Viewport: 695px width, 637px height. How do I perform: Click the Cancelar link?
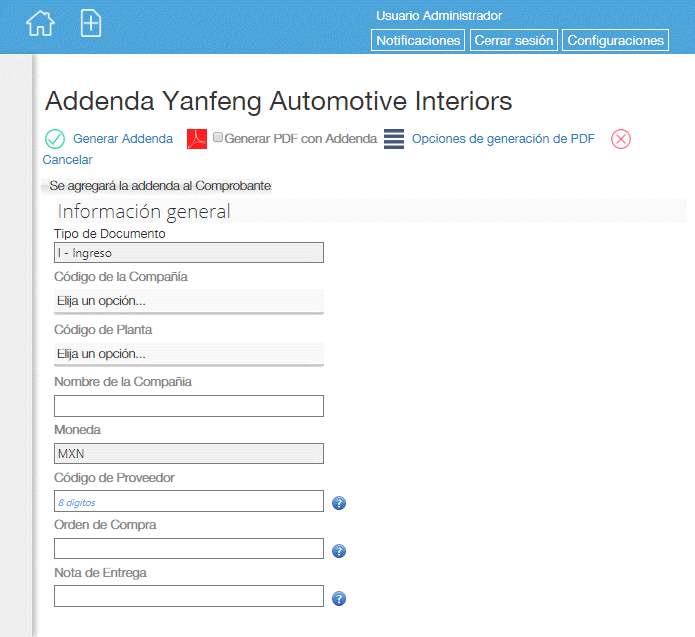click(x=67, y=160)
